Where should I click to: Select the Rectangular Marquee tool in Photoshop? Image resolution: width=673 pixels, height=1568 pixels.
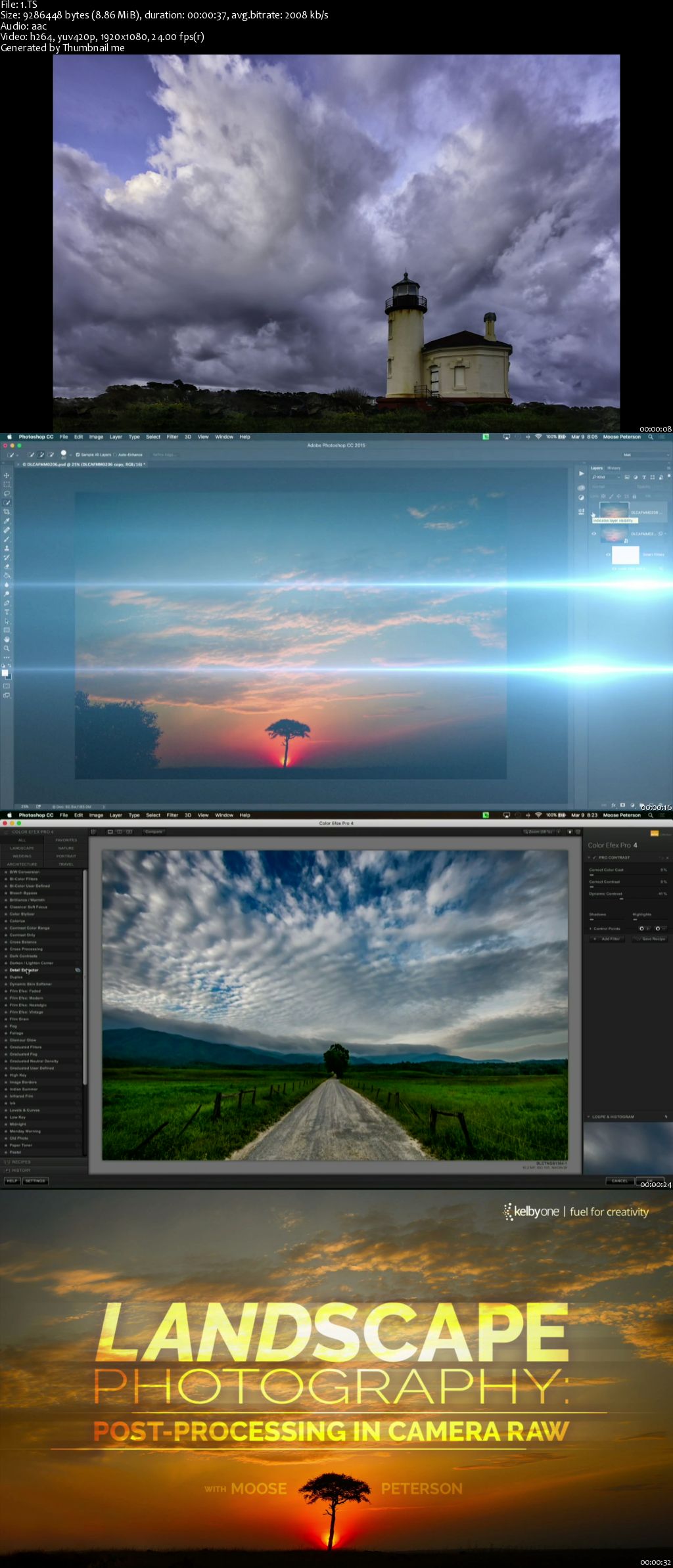point(7,484)
